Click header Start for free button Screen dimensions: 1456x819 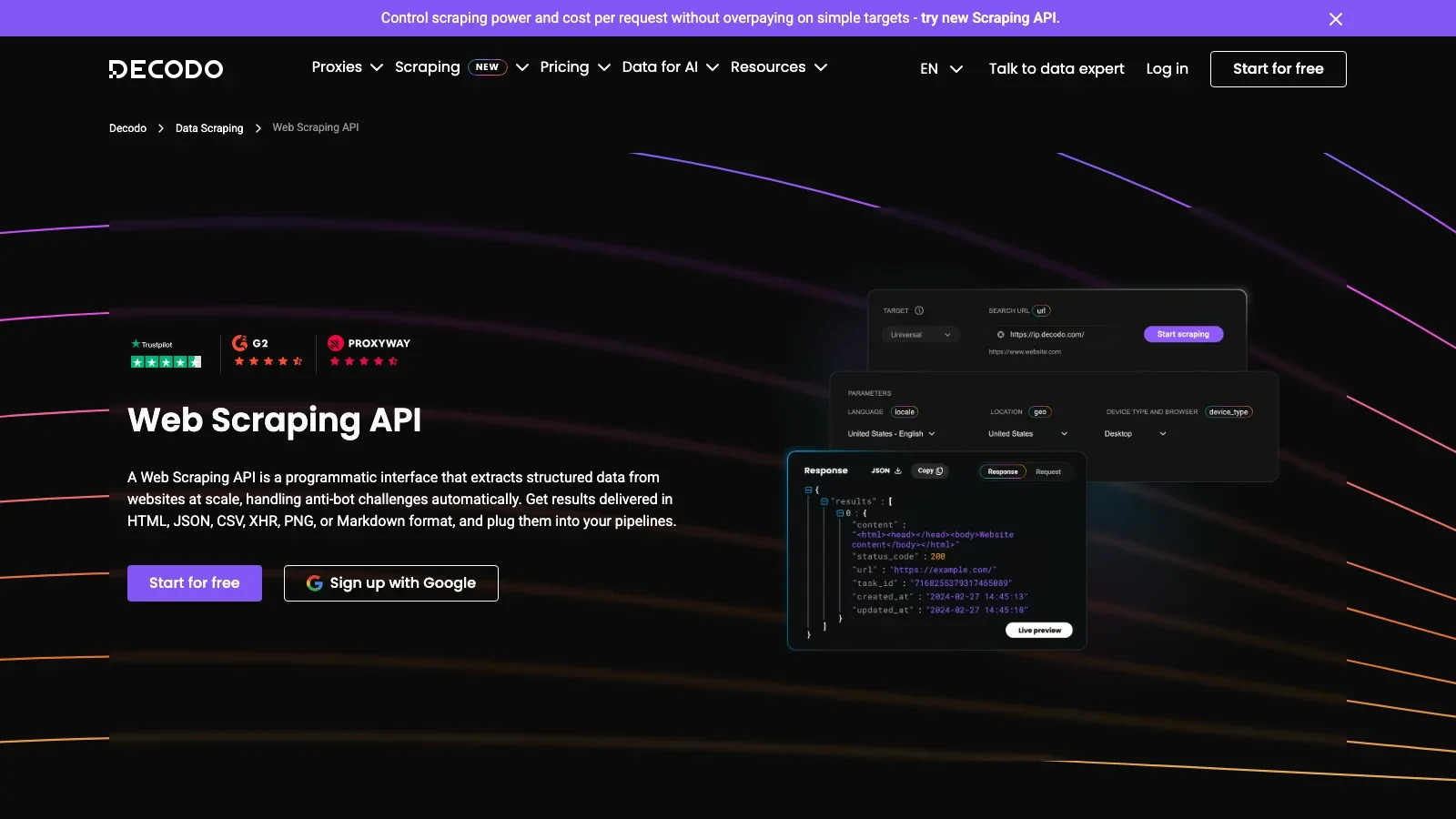(x=1278, y=69)
